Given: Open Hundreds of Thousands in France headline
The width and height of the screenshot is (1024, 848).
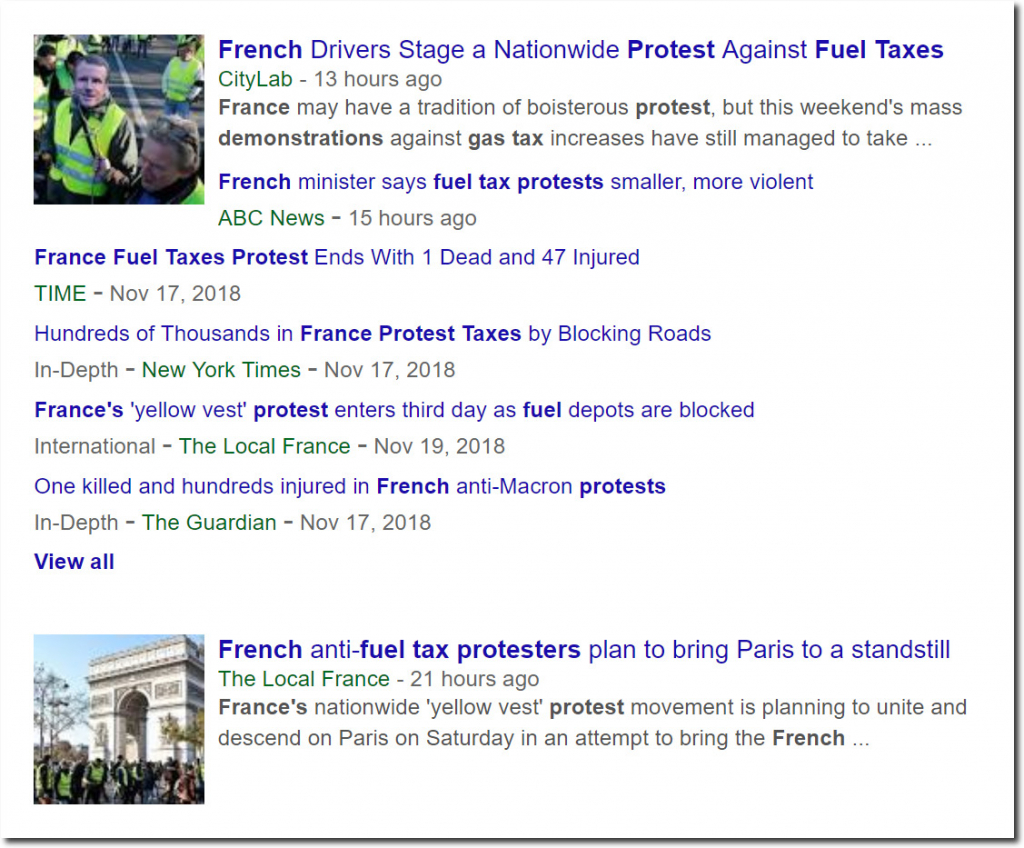Looking at the screenshot, I should pyautogui.click(x=372, y=333).
